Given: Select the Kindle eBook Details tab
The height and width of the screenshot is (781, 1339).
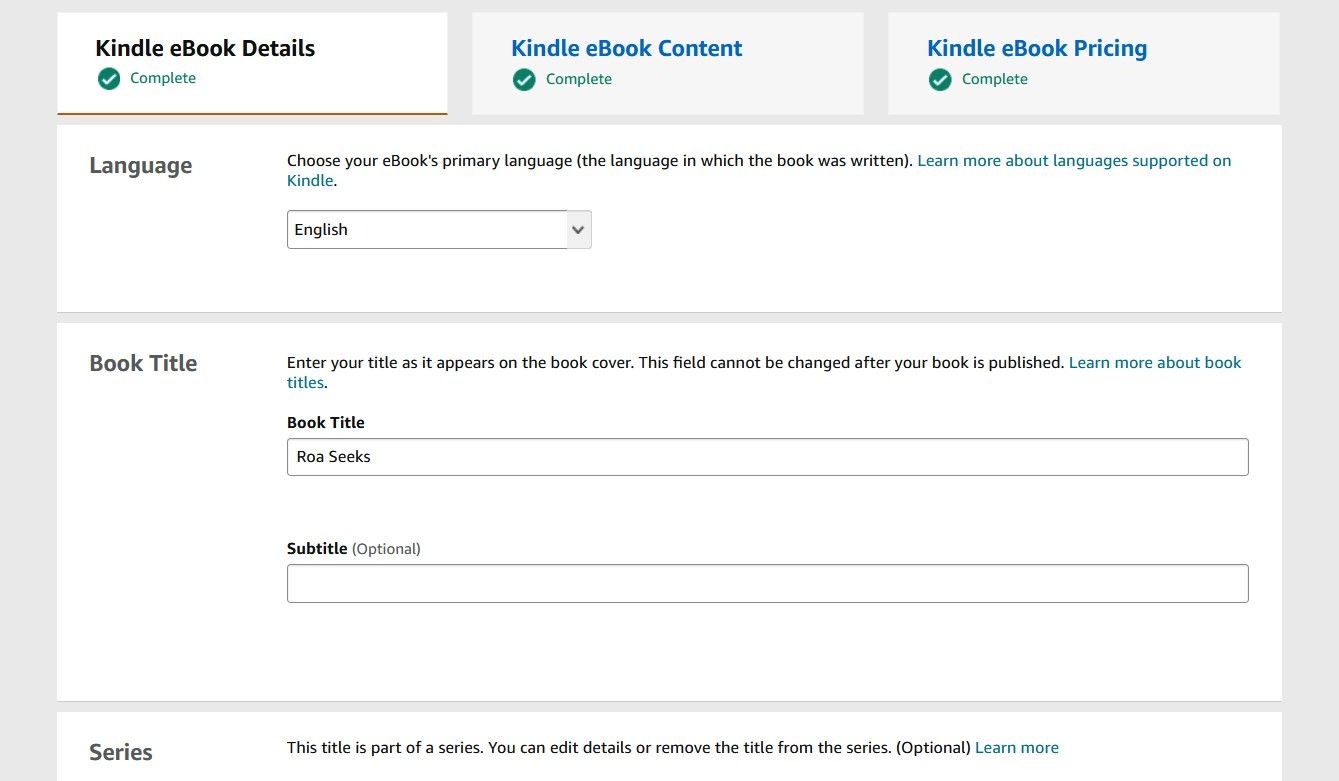Looking at the screenshot, I should (204, 48).
